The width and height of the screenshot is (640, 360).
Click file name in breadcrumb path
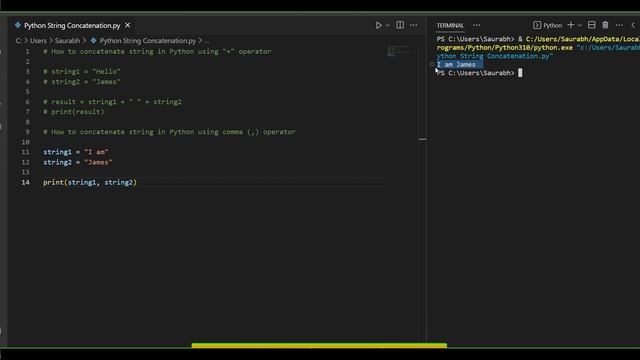148,40
